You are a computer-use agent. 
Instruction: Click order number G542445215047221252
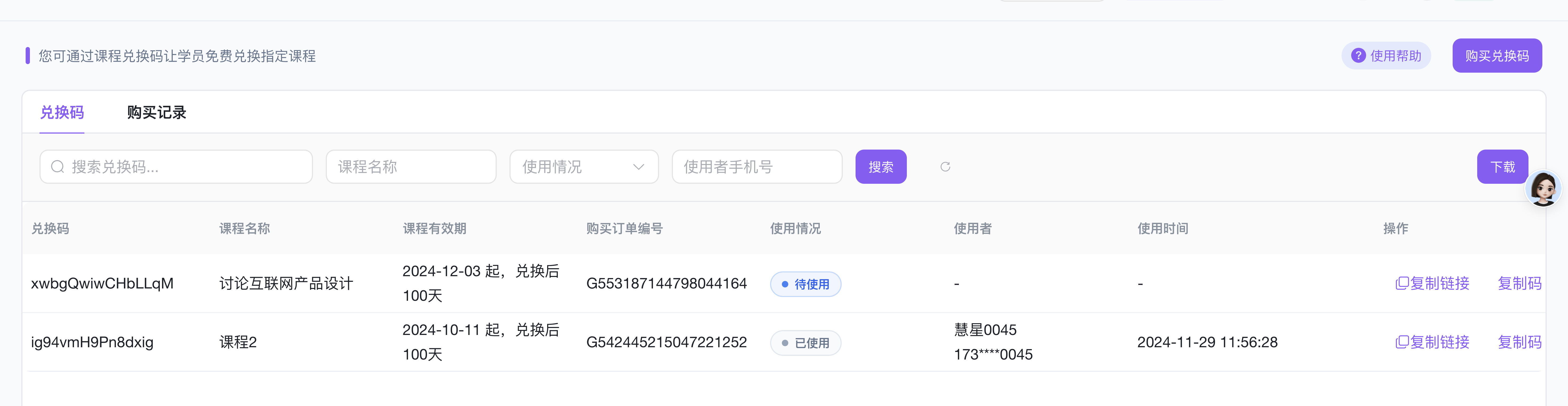click(667, 342)
